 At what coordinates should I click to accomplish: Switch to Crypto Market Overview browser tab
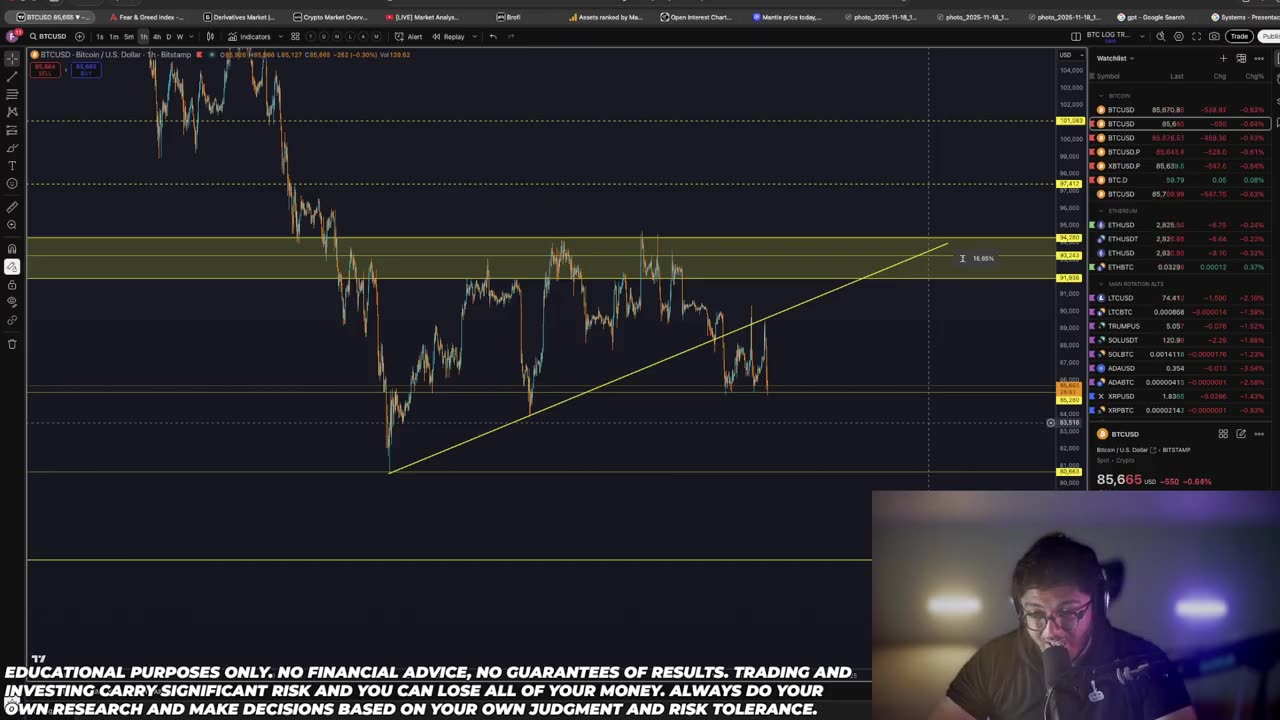[331, 17]
